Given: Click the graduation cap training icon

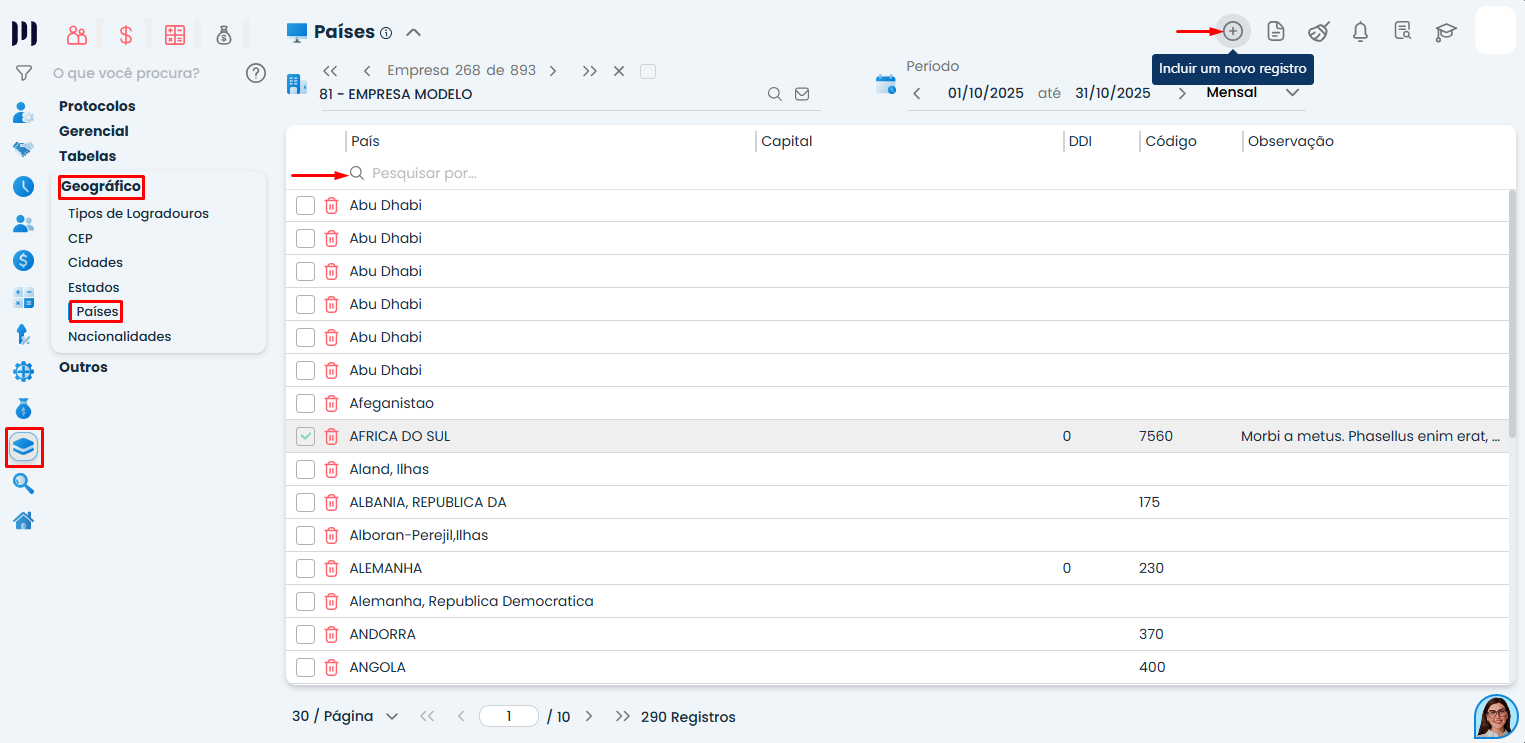Looking at the screenshot, I should [1446, 32].
